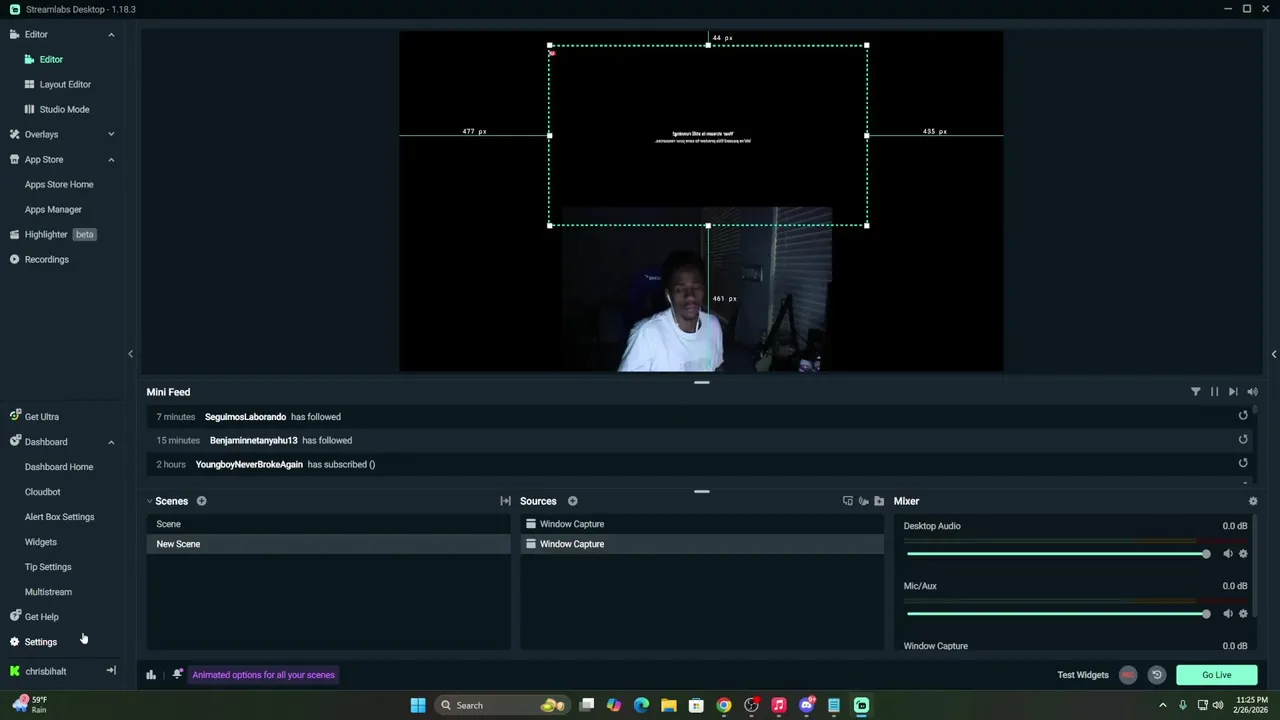Replay SeguimosLaborando follow alert
The width and height of the screenshot is (1280, 720).
[1243, 416]
